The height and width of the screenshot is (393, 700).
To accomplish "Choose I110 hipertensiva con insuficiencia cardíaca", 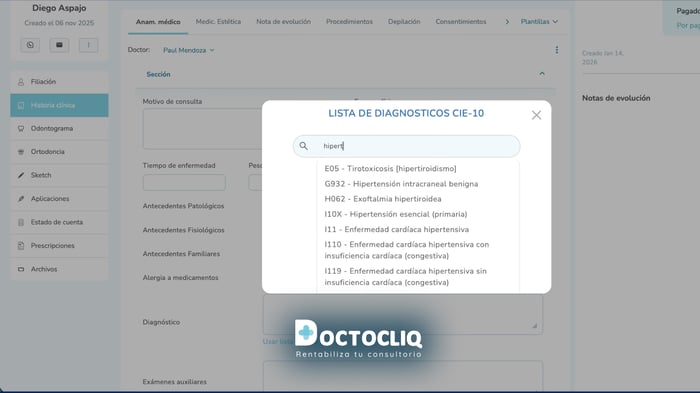I will pos(407,250).
